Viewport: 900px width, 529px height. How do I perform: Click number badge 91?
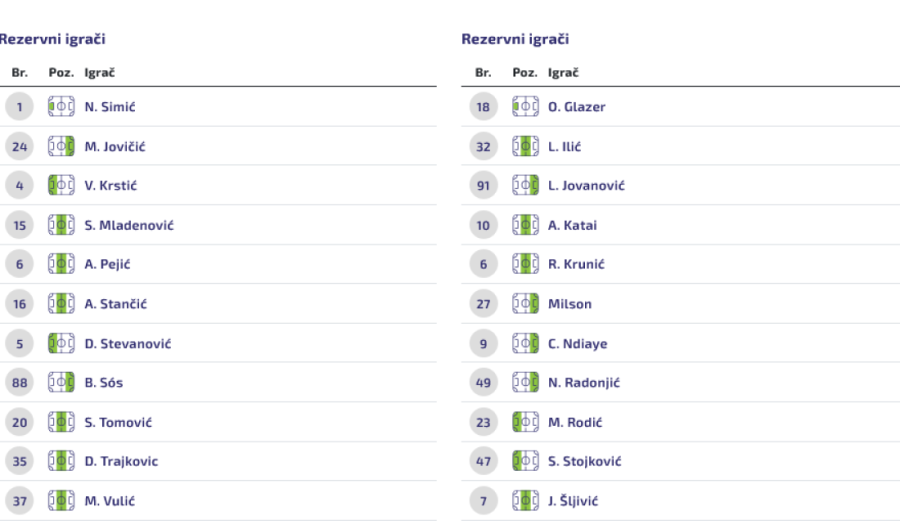tap(484, 185)
